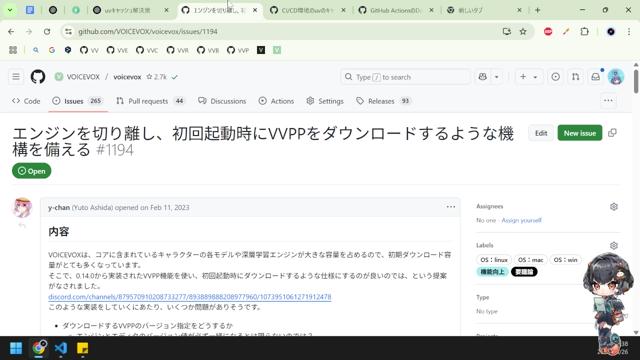Click the author avatar thumbnail
Image resolution: width=640 pixels, height=360 pixels.
(x=22, y=208)
